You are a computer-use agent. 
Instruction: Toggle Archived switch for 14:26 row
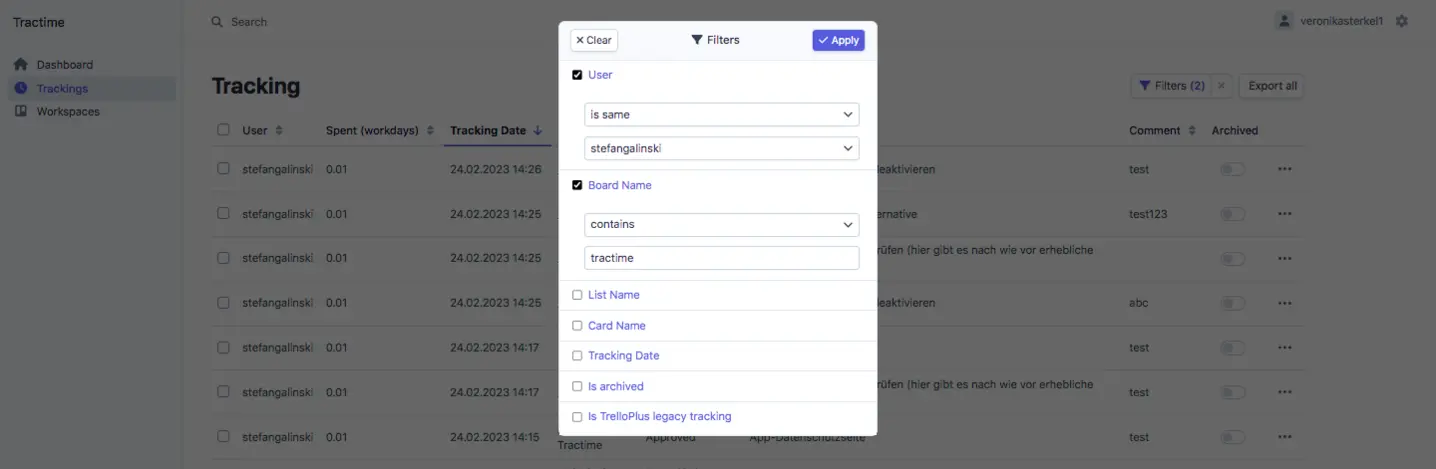1232,169
